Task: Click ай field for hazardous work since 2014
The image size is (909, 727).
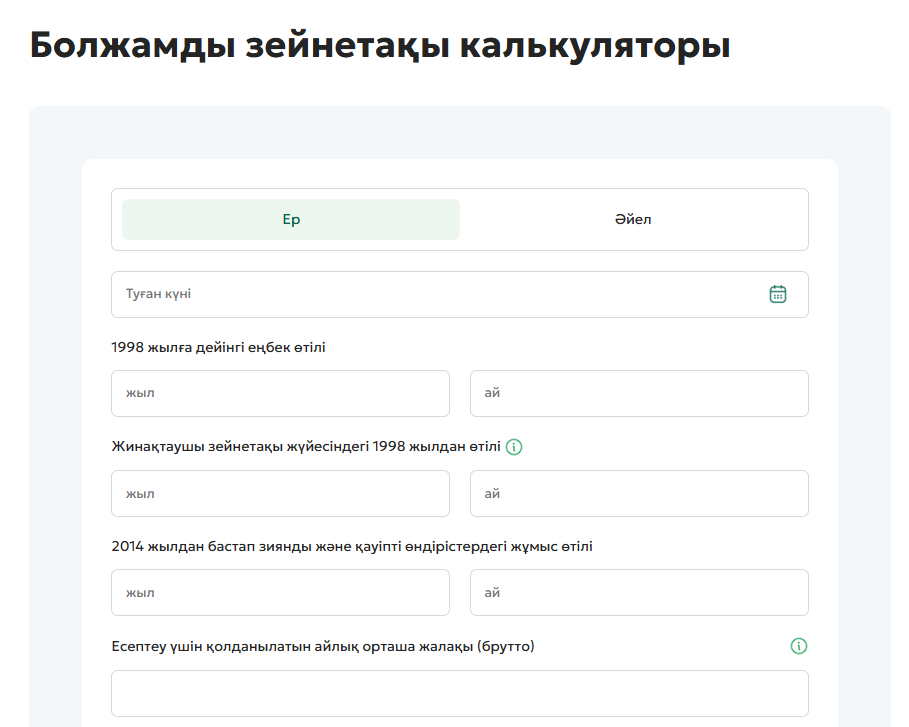Action: [639, 592]
